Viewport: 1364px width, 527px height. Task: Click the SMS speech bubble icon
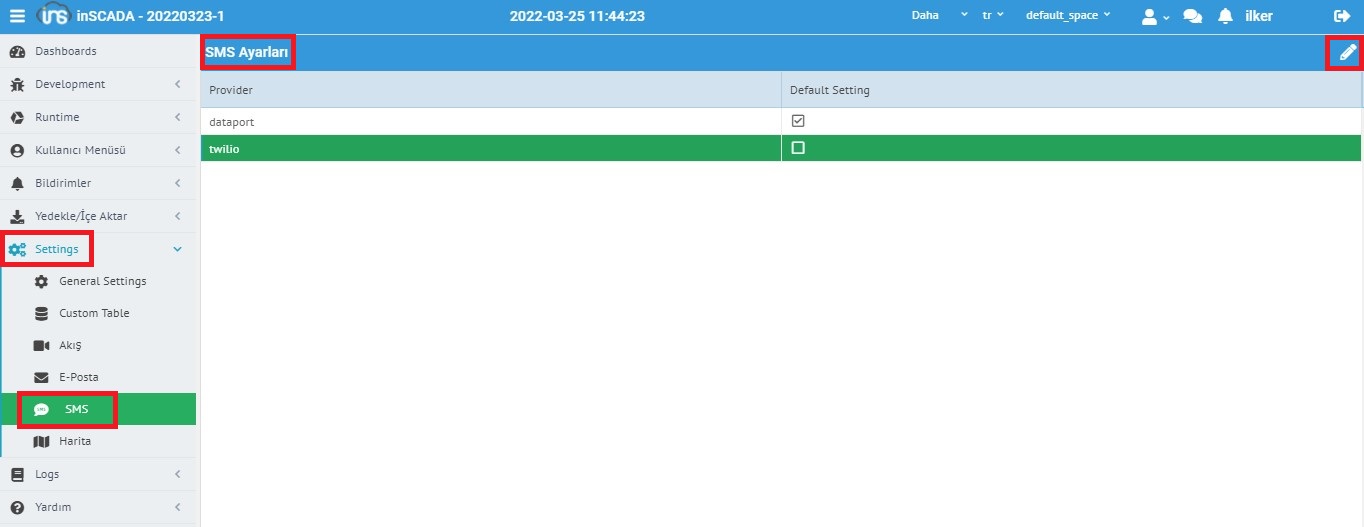point(41,409)
